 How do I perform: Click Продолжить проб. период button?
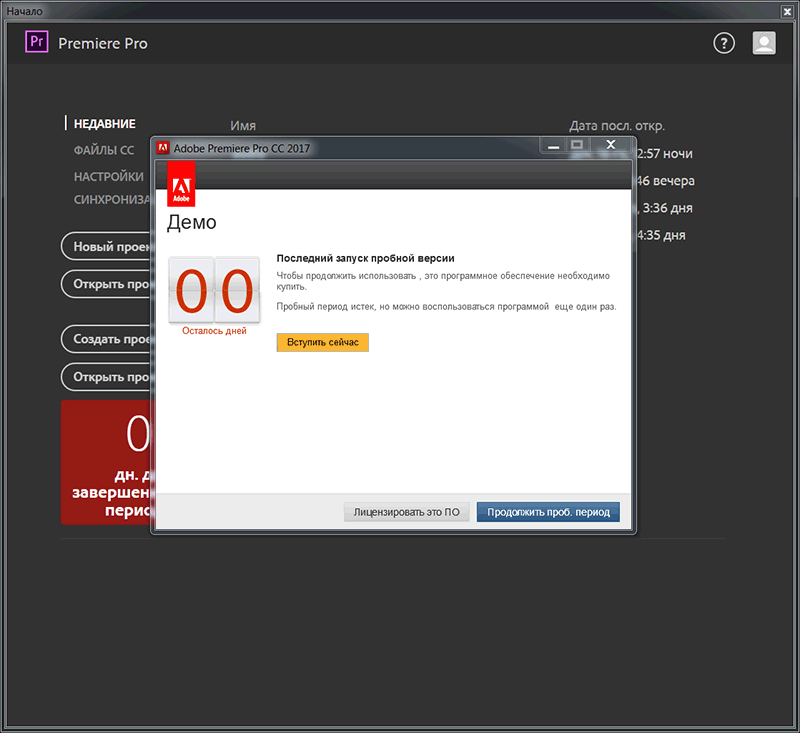(x=548, y=512)
